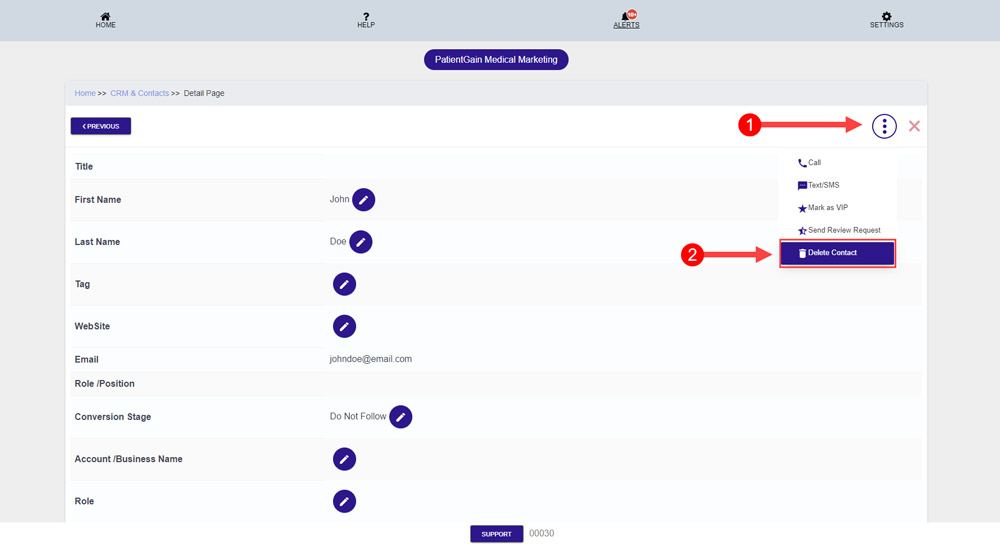Open the Help question mark icon
This screenshot has width=1000, height=544.
(366, 20)
